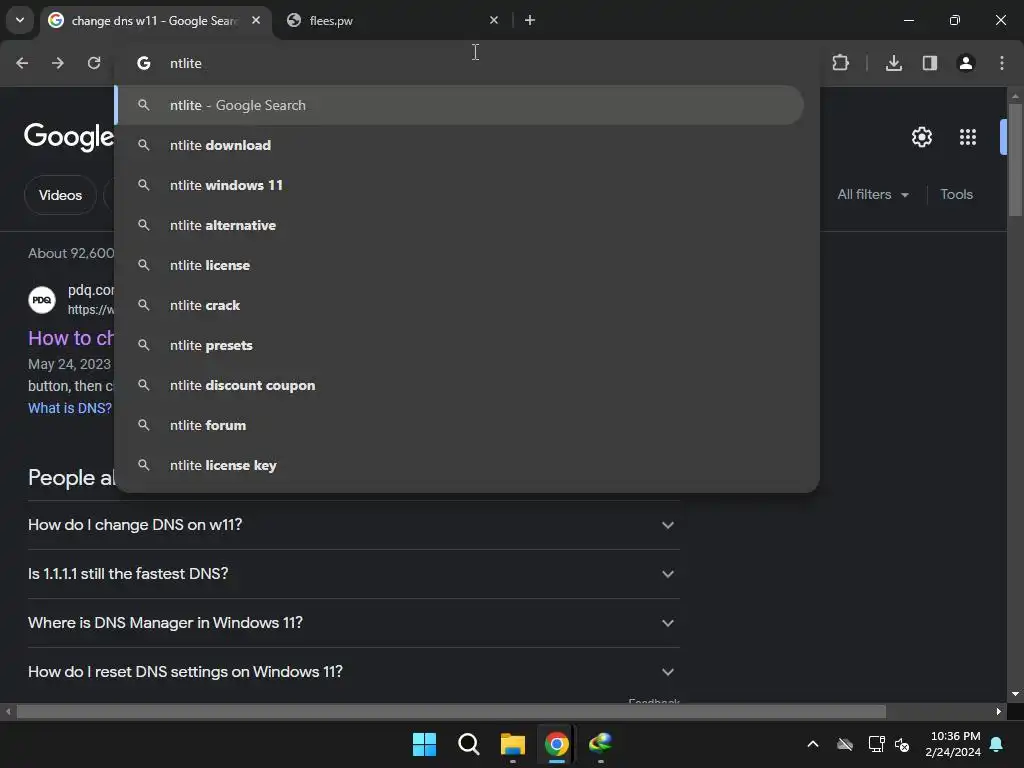Go back using the browser back arrow
Image resolution: width=1024 pixels, height=768 pixels.
point(22,63)
